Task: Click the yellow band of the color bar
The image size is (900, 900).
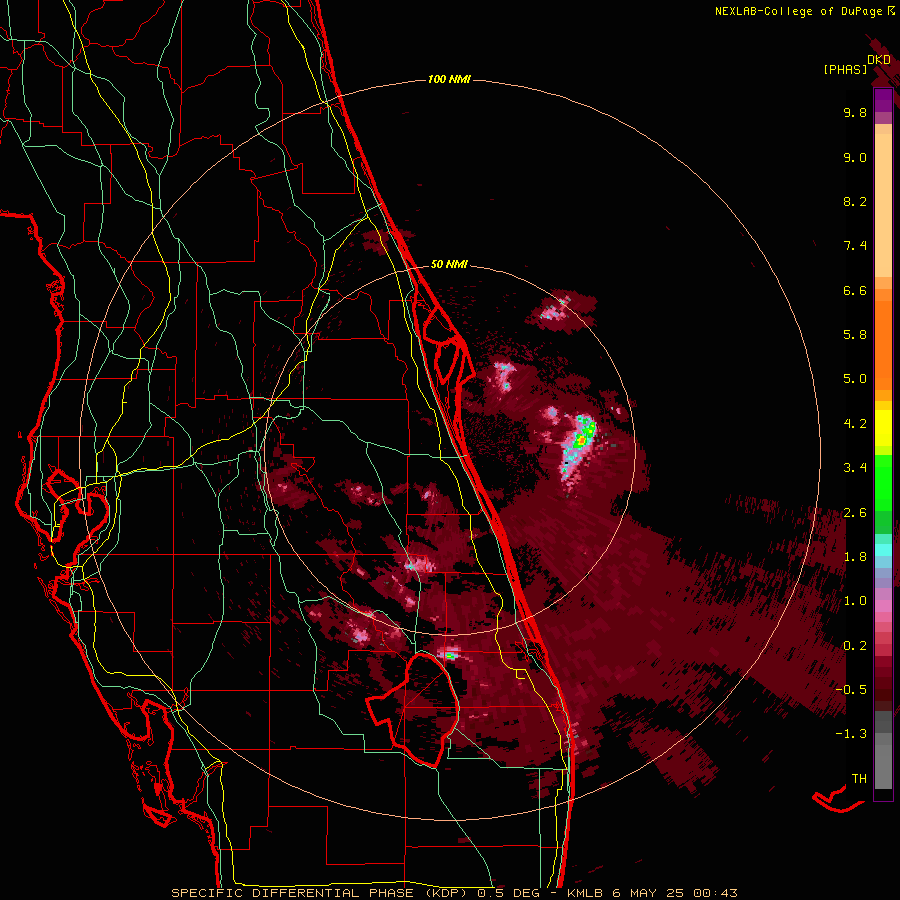Action: 883,428
